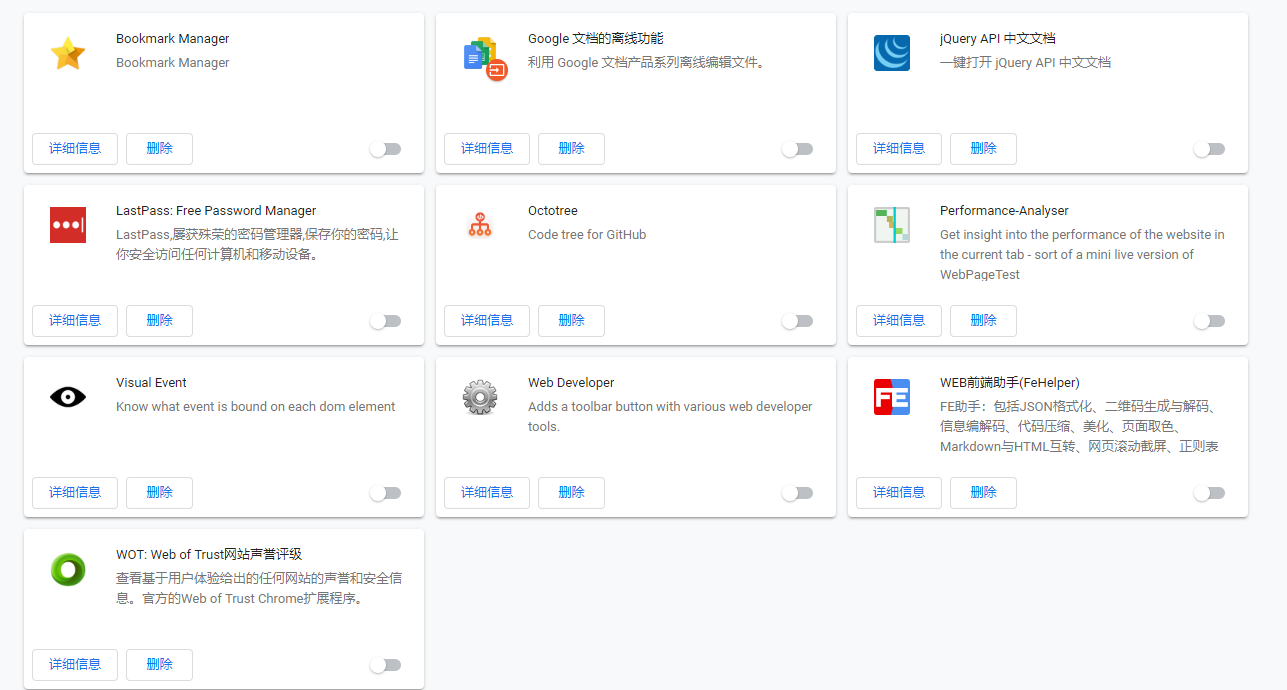Show 详细信息 for Octotree
Screen dimensions: 1287x690
487,321
